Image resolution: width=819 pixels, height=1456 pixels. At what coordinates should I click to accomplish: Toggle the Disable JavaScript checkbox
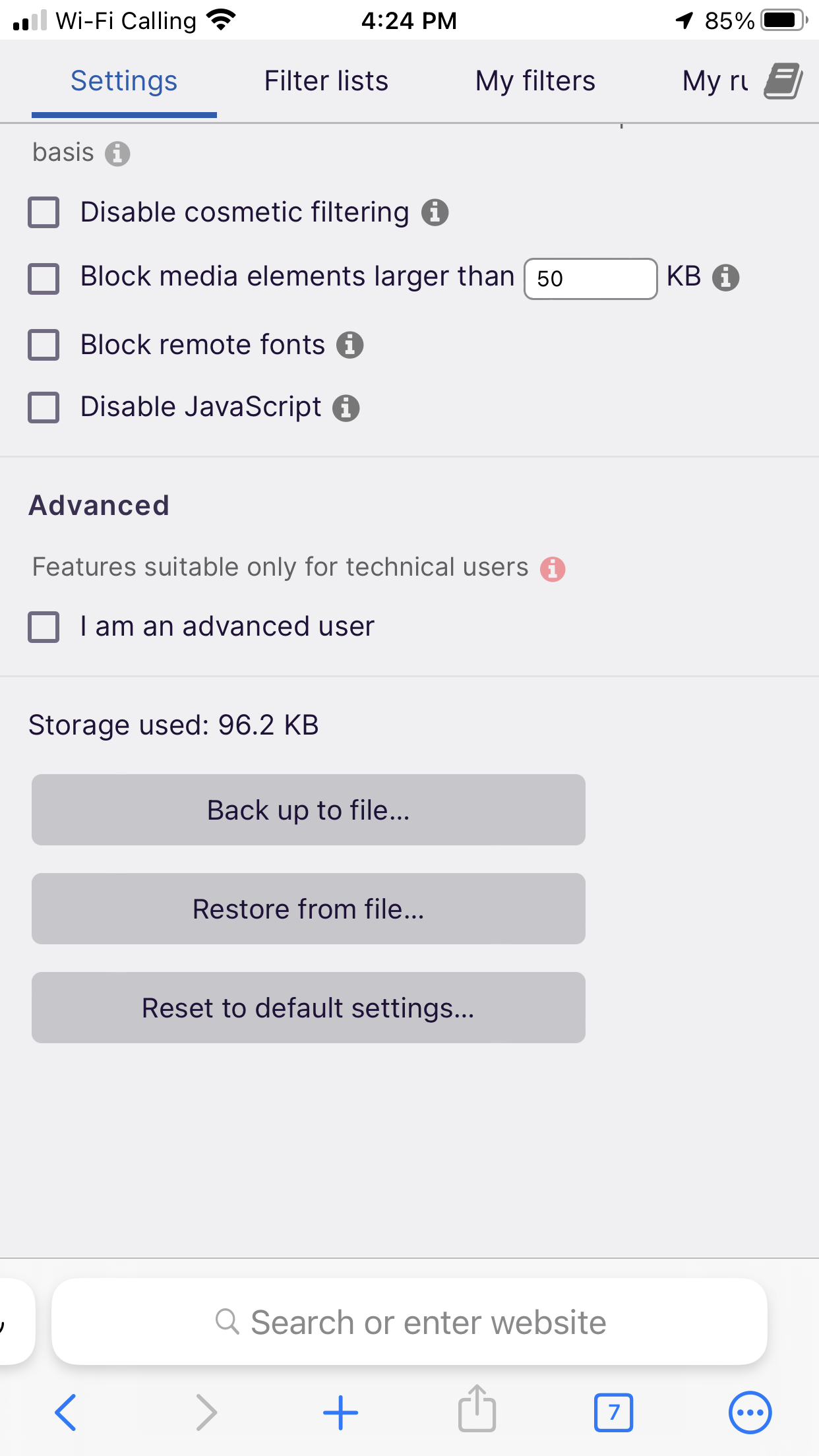44,408
